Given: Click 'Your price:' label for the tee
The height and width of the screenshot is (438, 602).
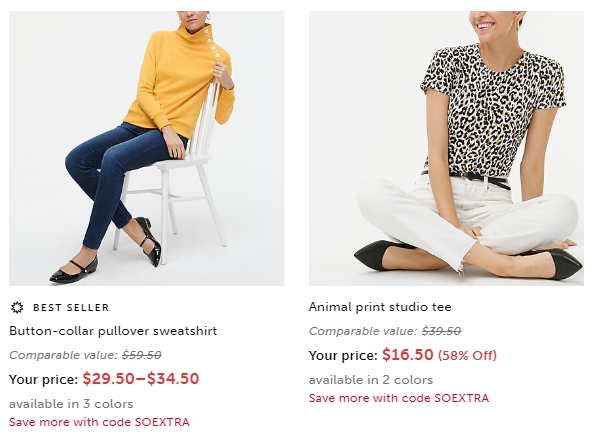Looking at the screenshot, I should click(343, 355).
